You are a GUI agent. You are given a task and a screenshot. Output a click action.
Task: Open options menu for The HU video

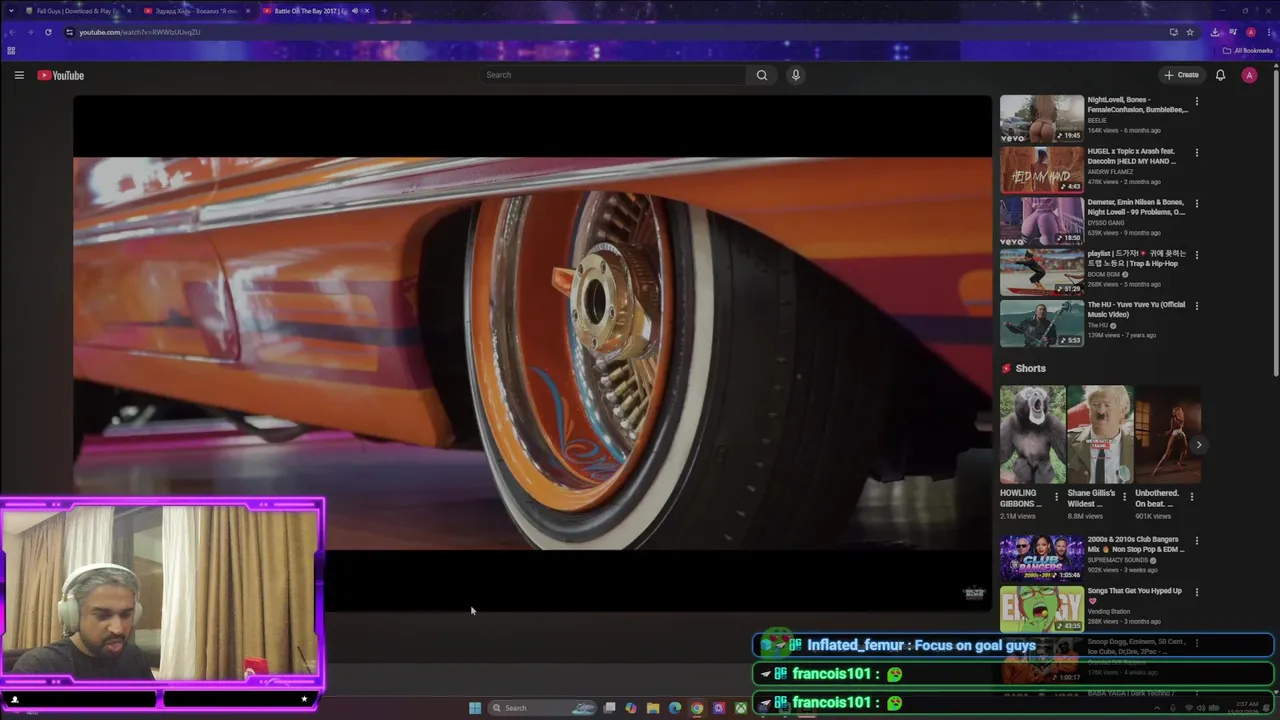click(1196, 305)
